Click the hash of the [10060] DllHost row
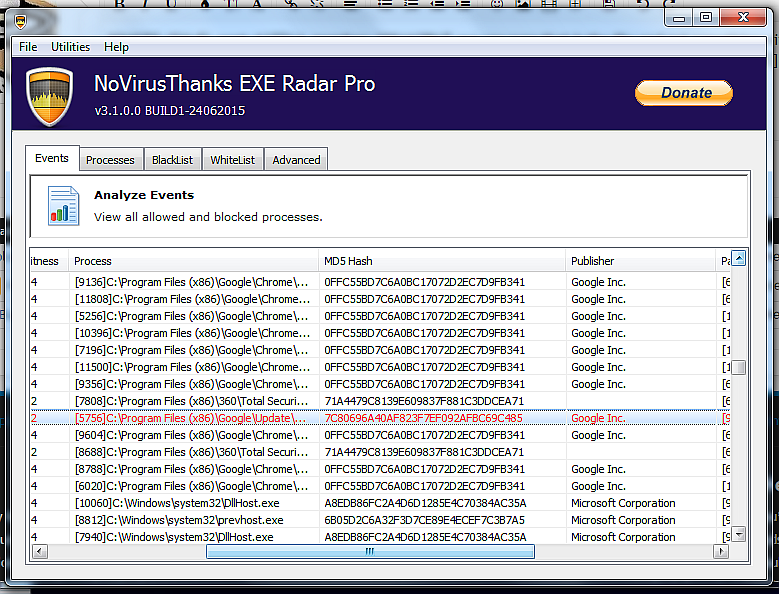Screen dimensions: 779x594 425,503
